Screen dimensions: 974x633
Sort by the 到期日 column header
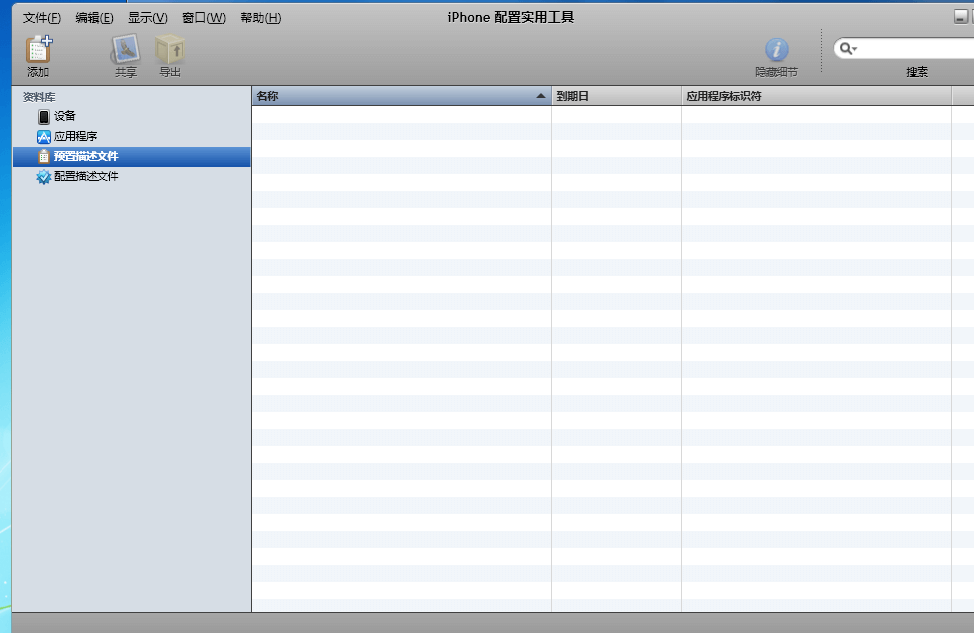coord(616,96)
